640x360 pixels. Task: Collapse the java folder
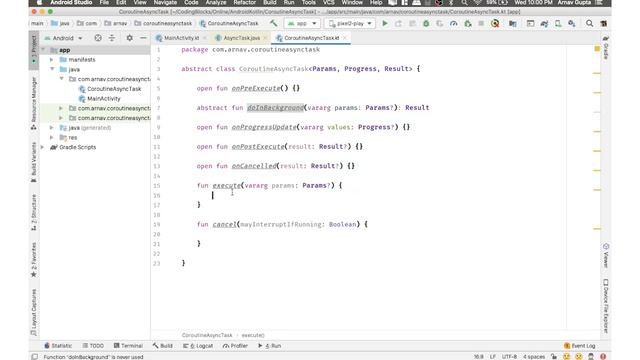tap(52, 69)
